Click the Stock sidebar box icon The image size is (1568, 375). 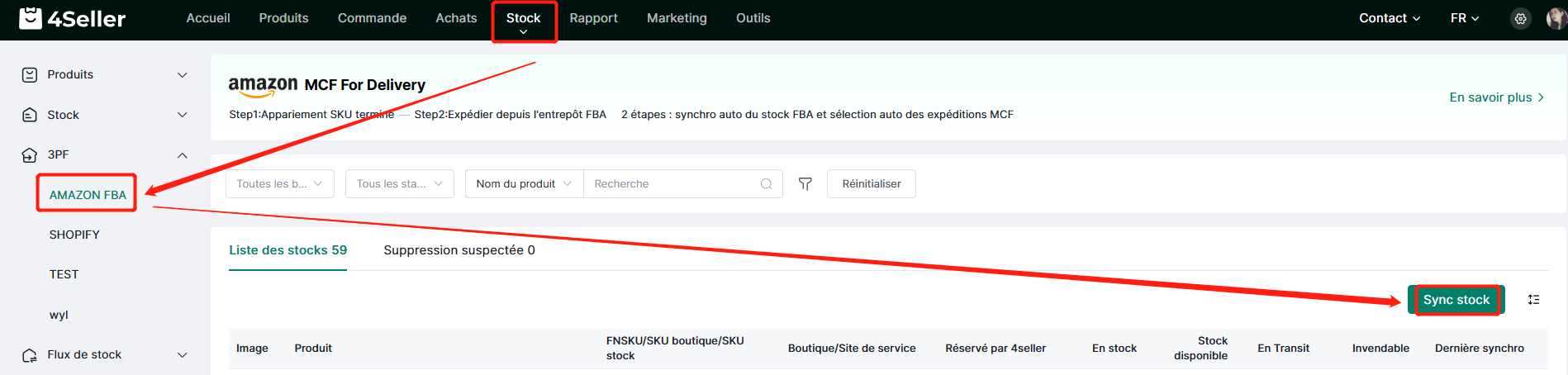coord(30,115)
